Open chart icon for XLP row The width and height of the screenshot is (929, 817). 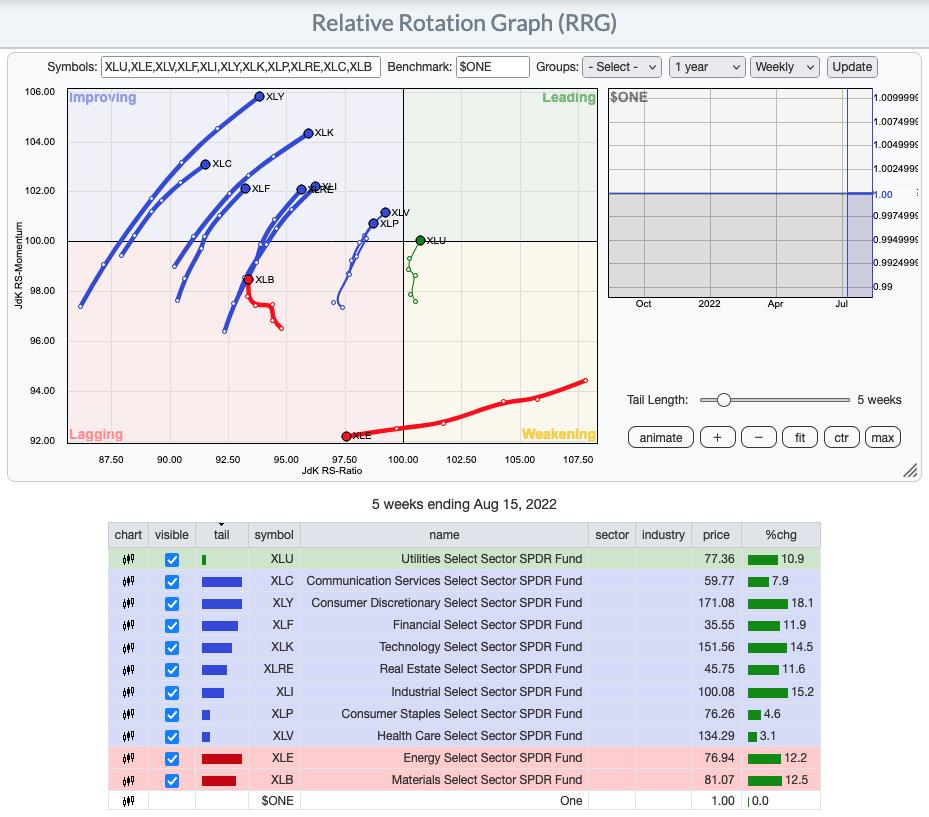point(128,714)
